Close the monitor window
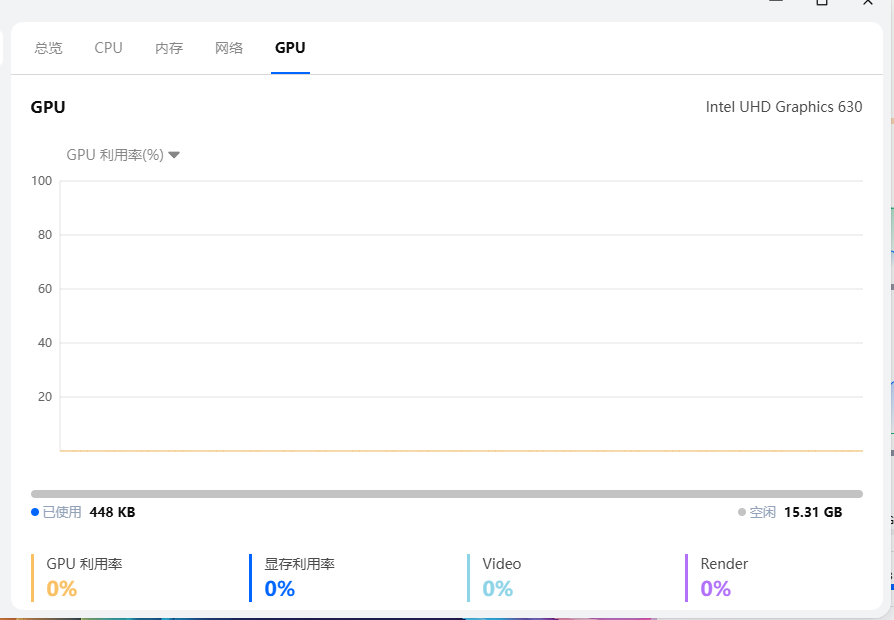894x620 pixels. click(x=868, y=3)
